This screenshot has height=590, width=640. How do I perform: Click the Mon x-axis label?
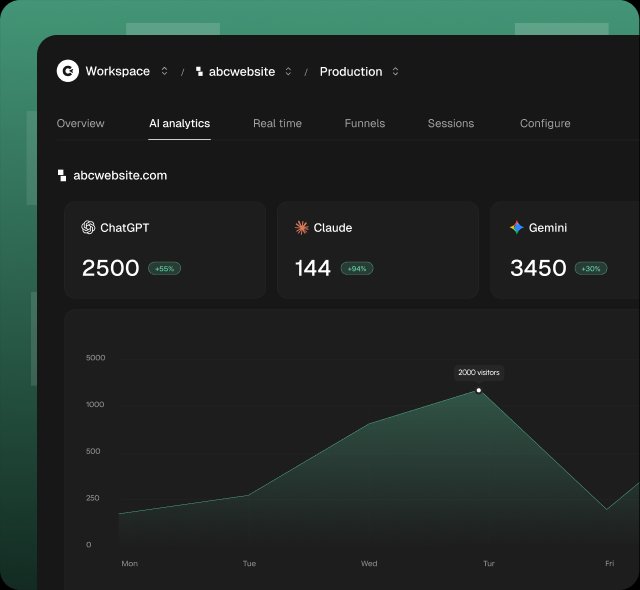[130, 563]
